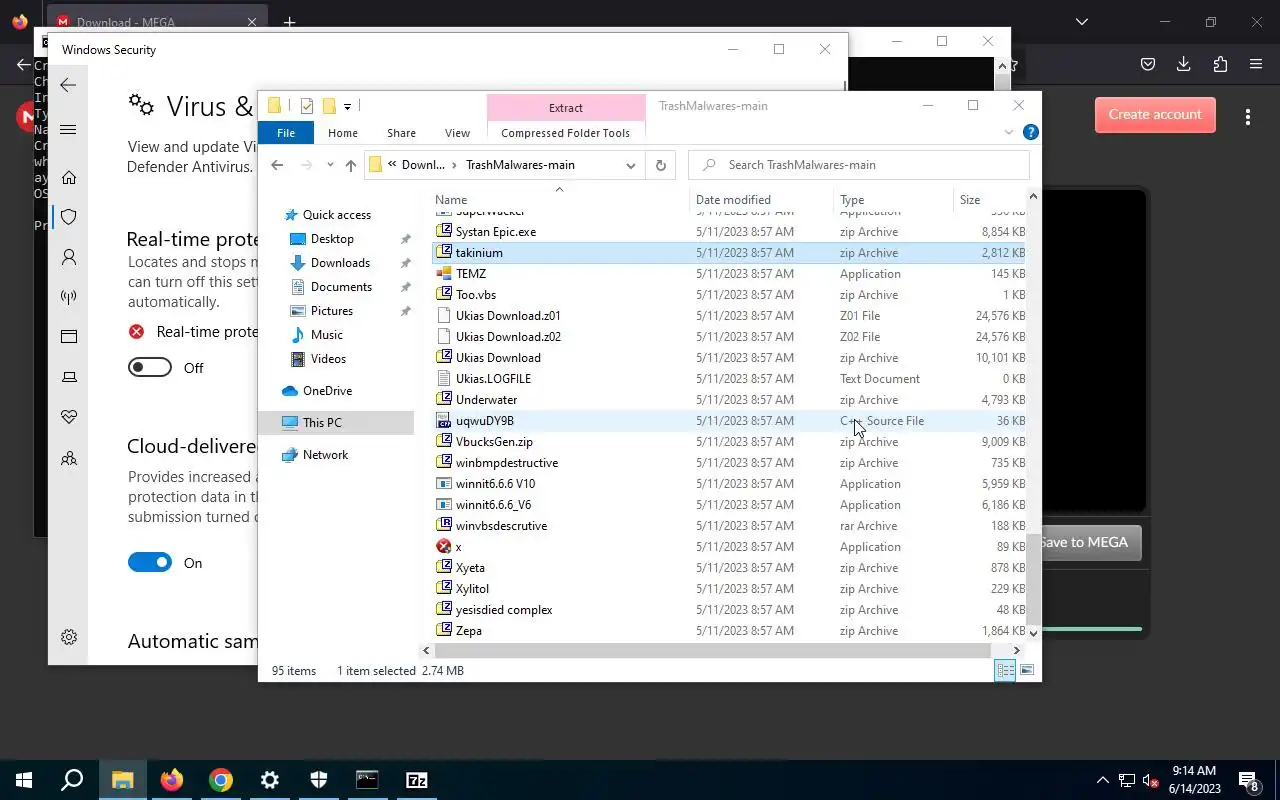Click the vertical scrollbar thumb in file list
This screenshot has height=800, width=1280.
tap(1034, 578)
